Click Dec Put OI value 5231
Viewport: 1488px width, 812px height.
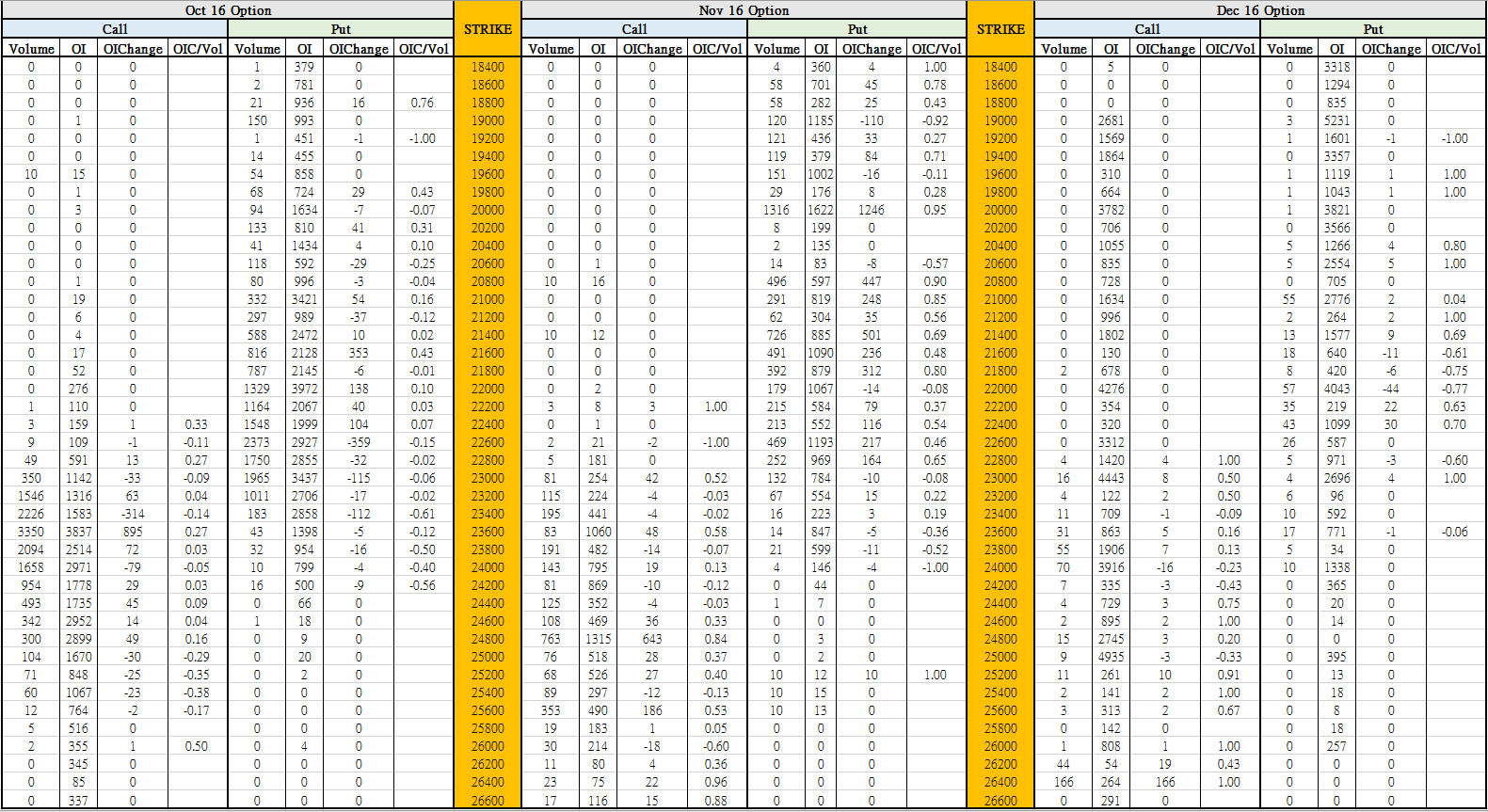(x=1336, y=120)
